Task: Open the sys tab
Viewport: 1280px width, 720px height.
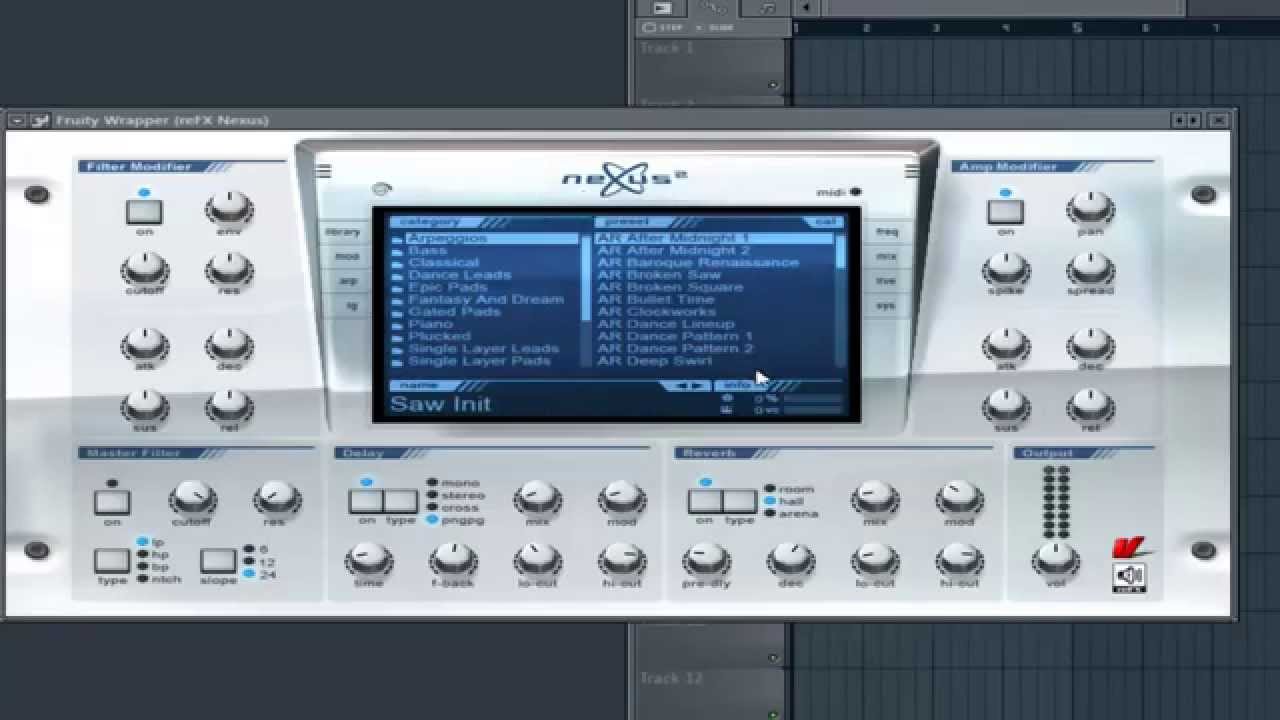Action: (x=884, y=305)
